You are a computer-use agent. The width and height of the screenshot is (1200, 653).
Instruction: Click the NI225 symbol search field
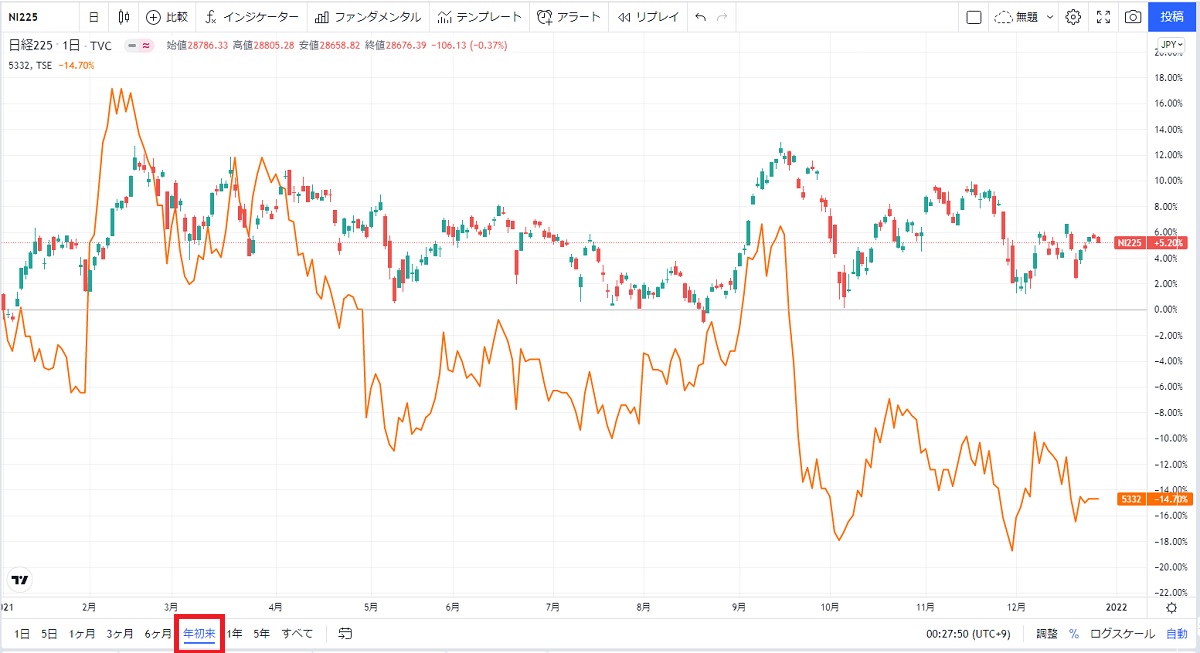38,17
